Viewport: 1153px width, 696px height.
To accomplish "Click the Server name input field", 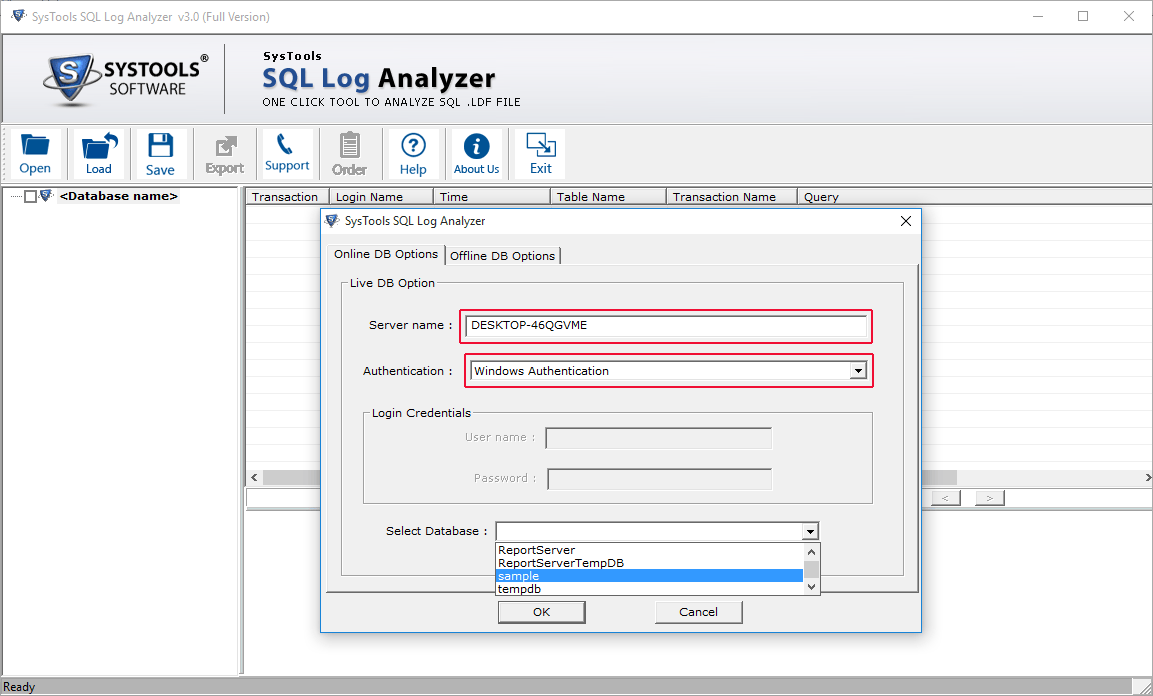I will click(666, 326).
